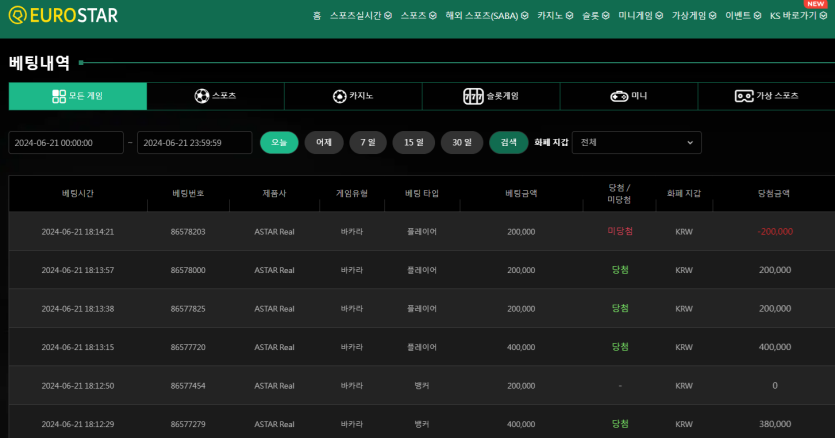The height and width of the screenshot is (438, 835).
Task: Click the 베팅내역 page heading
Action: coord(39,63)
